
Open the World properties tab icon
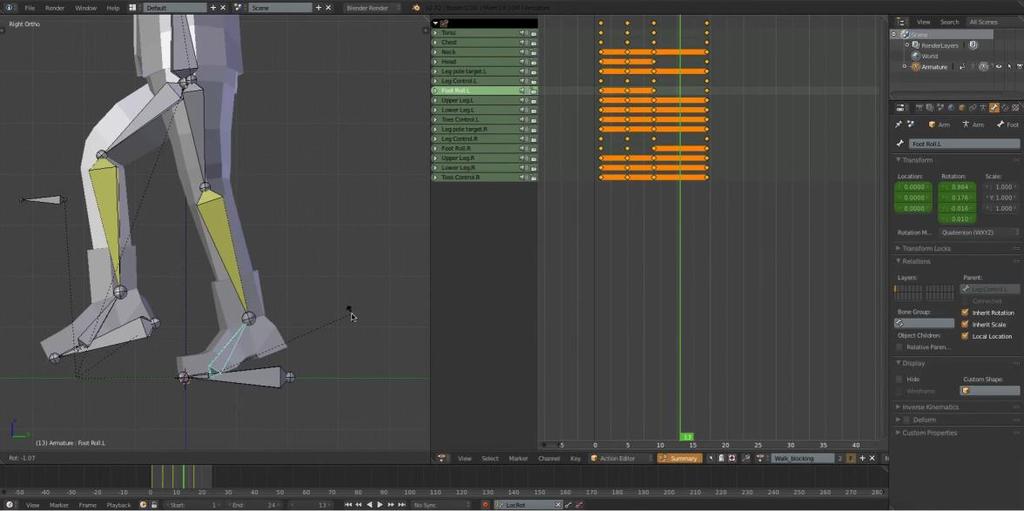(x=951, y=108)
